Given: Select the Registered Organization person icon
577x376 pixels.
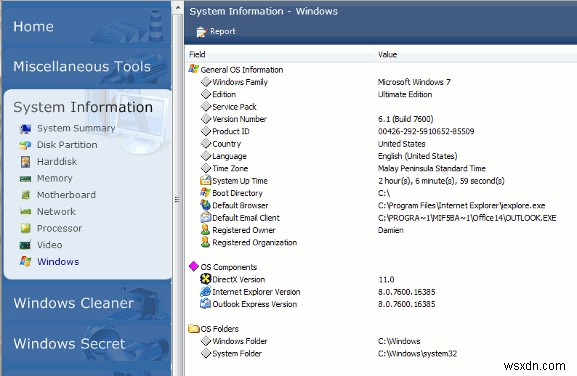Looking at the screenshot, I should pos(205,242).
